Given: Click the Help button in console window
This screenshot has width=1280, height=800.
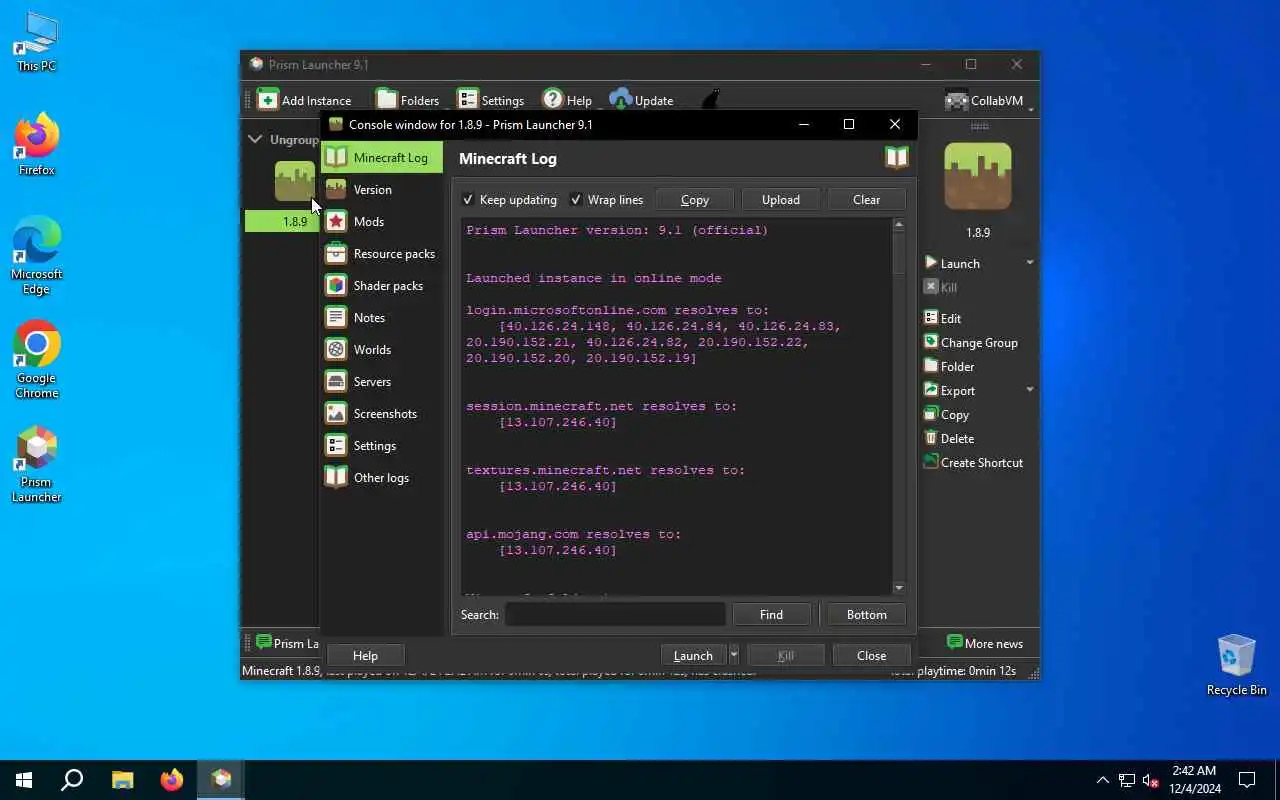Looking at the screenshot, I should coord(365,655).
